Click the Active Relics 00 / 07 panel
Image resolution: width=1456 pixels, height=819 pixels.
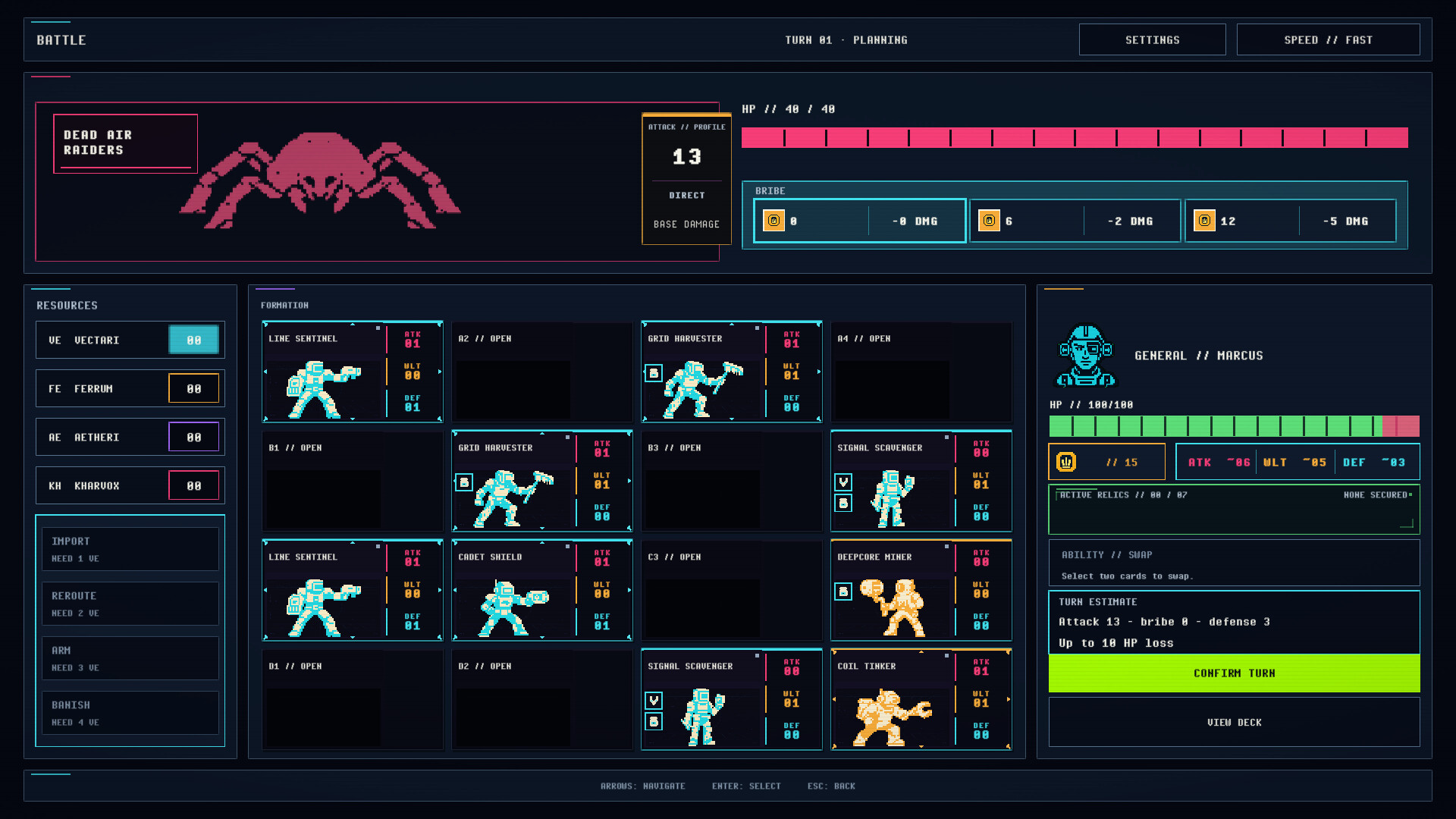(1234, 510)
